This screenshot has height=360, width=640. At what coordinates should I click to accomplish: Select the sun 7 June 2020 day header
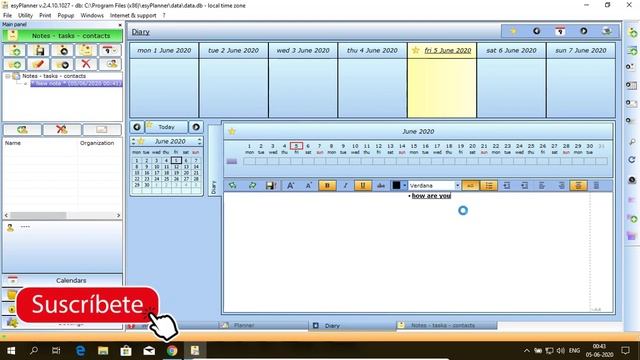click(581, 50)
